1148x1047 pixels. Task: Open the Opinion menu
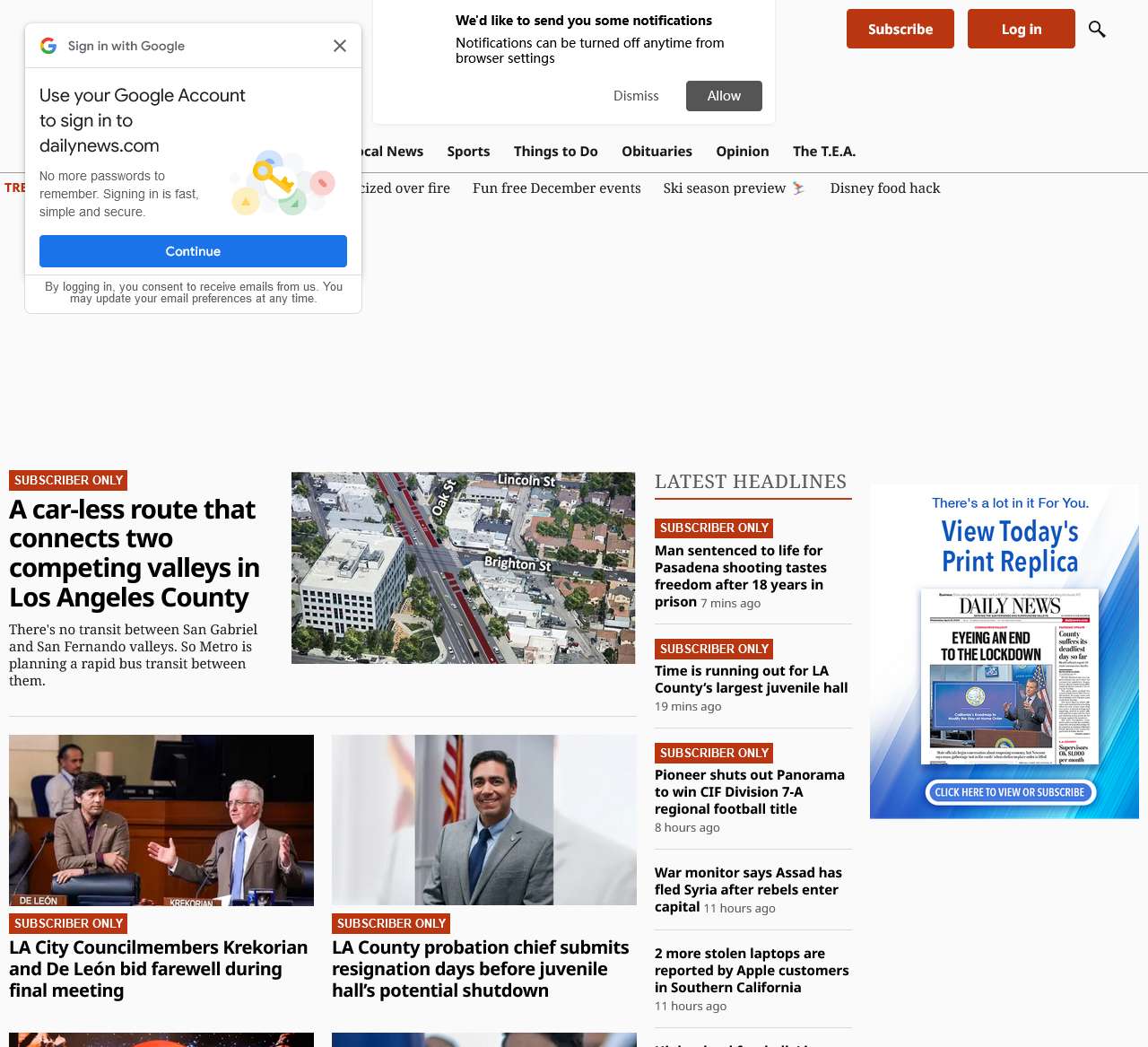pos(743,152)
